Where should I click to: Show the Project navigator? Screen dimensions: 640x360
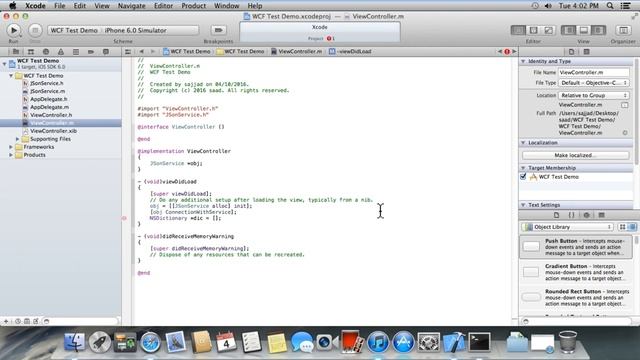[x=16, y=52]
